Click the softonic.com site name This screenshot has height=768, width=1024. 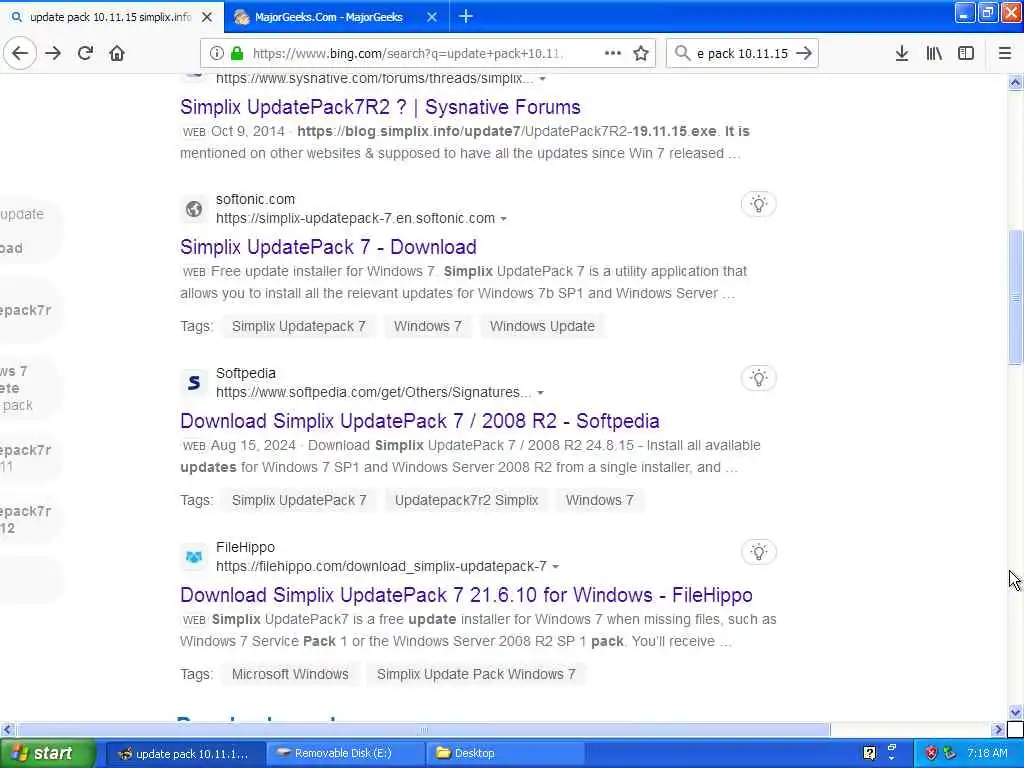(255, 199)
